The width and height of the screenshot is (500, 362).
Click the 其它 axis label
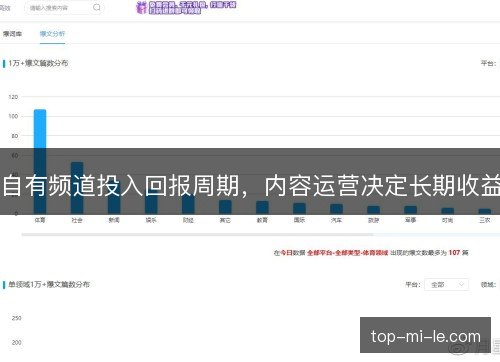[225, 220]
